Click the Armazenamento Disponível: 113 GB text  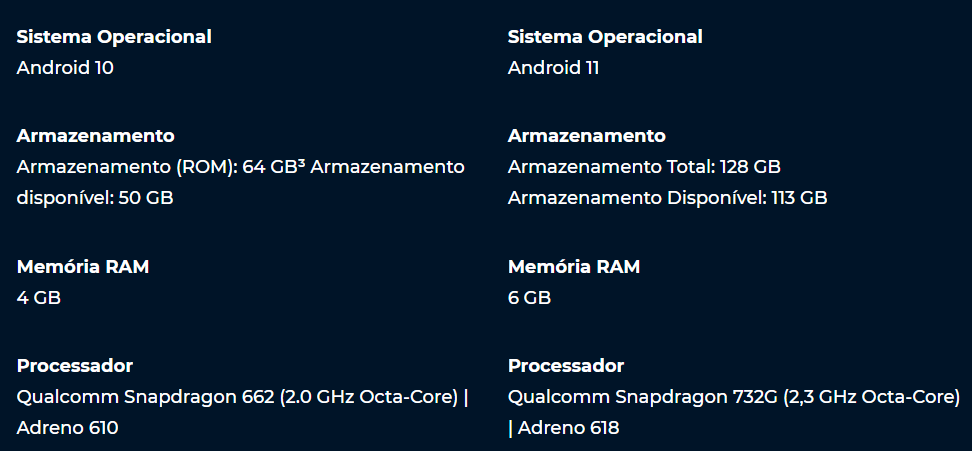click(x=667, y=198)
